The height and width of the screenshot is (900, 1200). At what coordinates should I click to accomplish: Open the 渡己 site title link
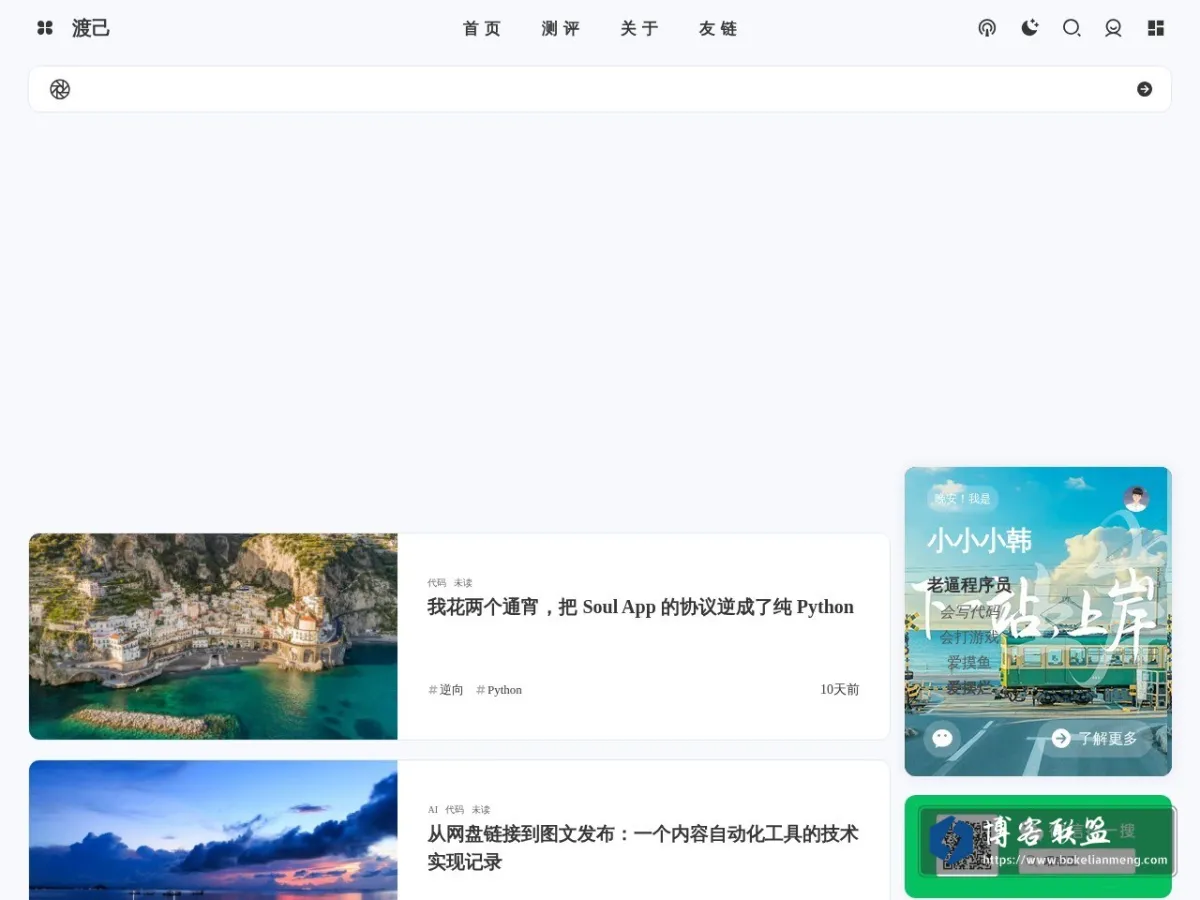pos(90,28)
